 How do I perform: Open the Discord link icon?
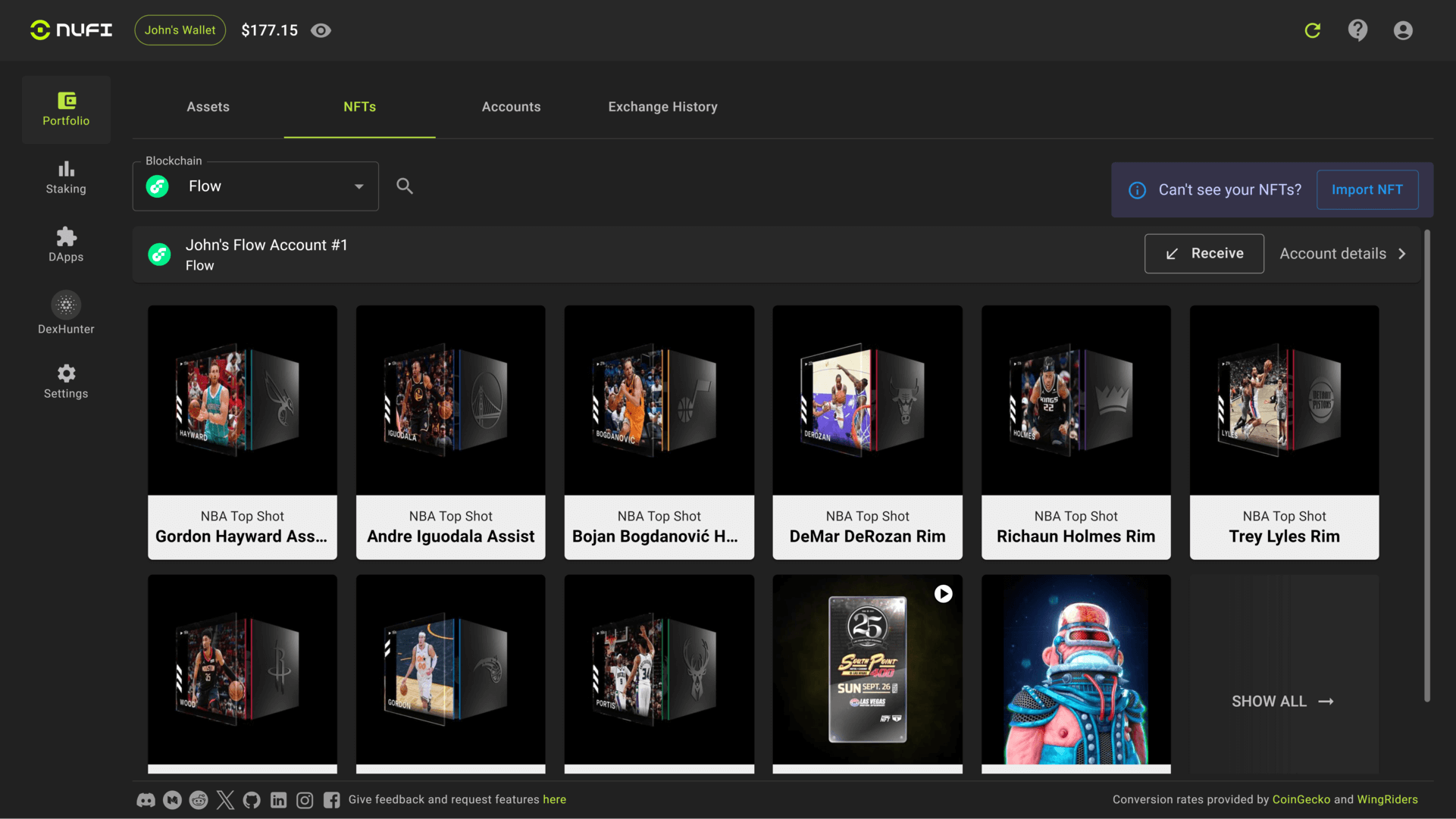coord(146,800)
